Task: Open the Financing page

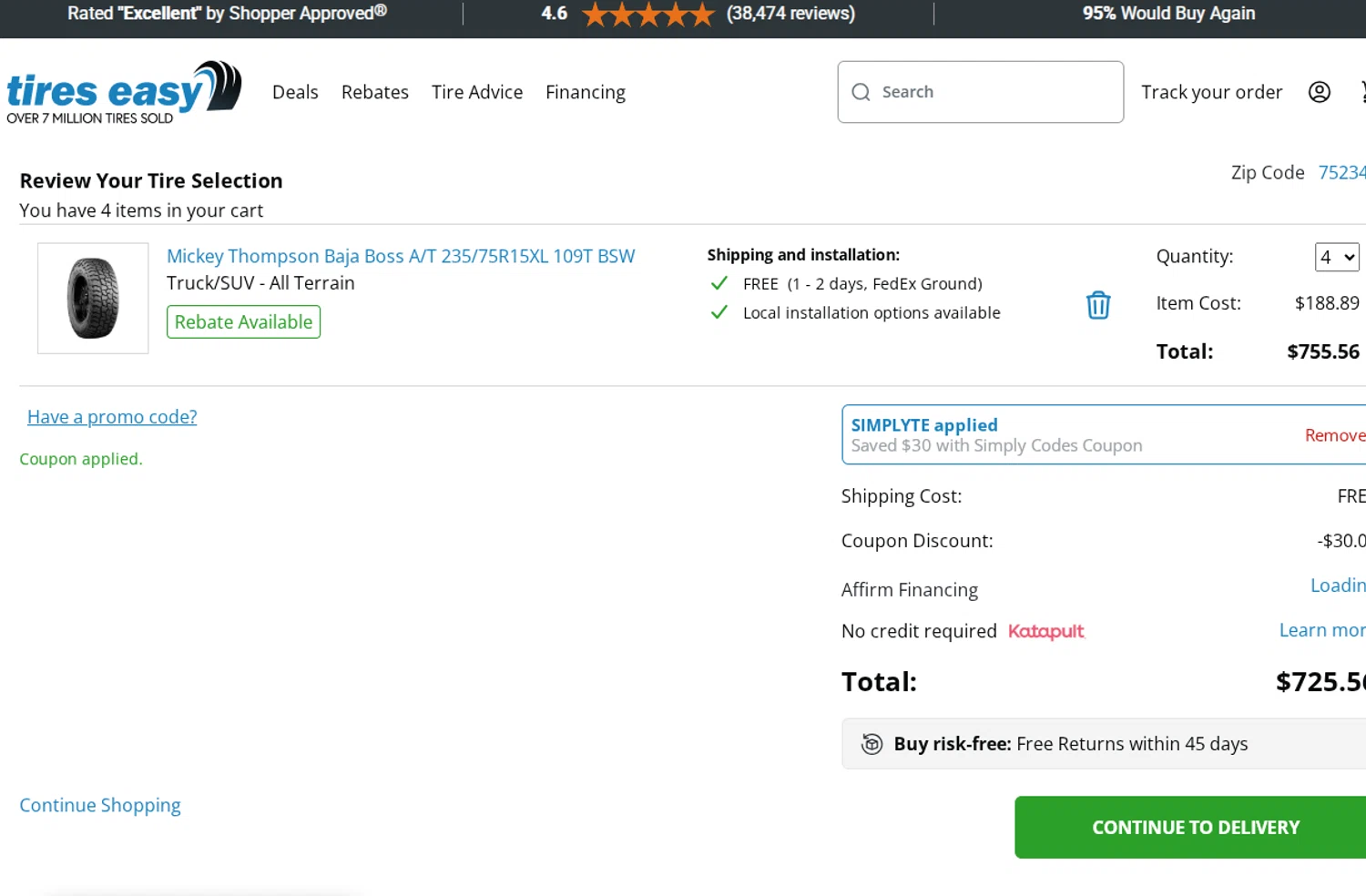Action: click(586, 92)
